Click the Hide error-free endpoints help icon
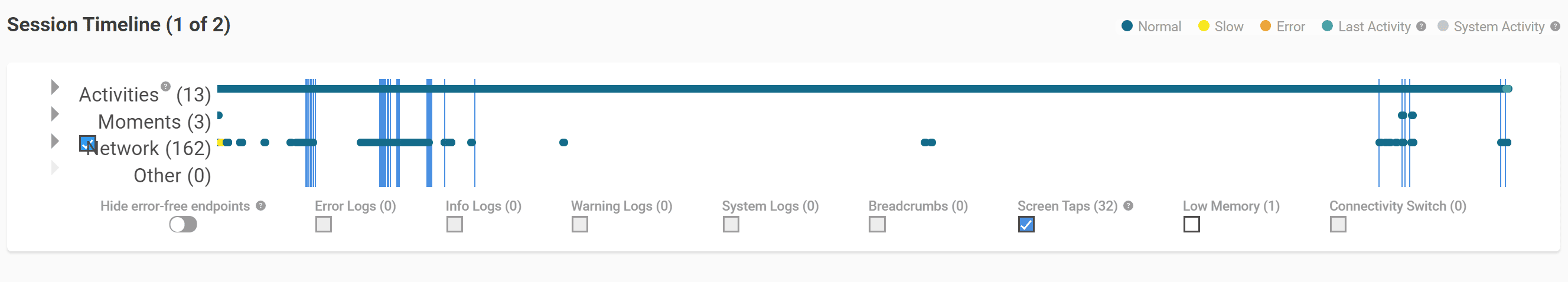Viewport: 1568px width, 282px height. tap(260, 206)
